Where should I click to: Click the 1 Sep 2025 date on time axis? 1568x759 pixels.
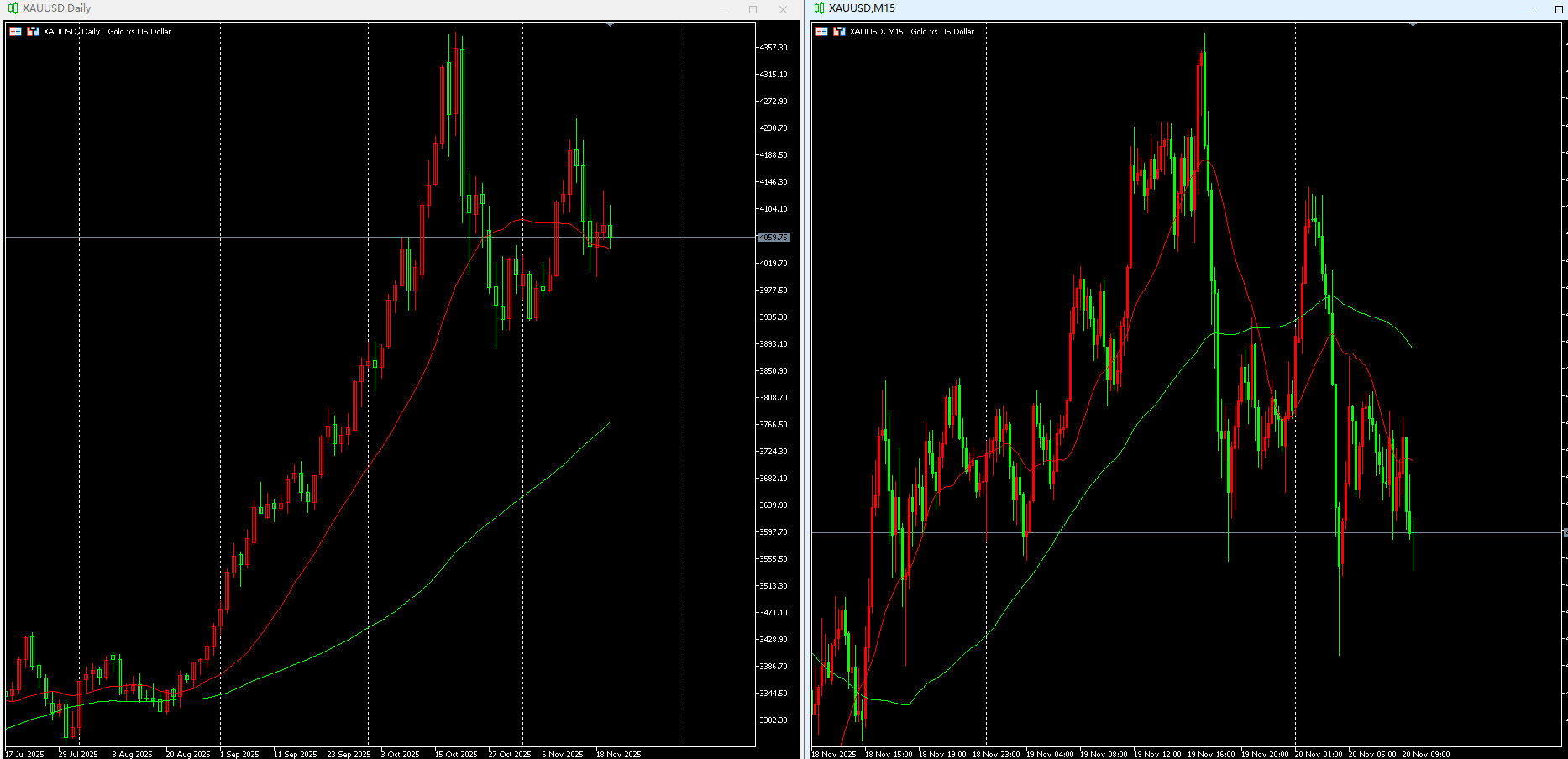tap(239, 754)
